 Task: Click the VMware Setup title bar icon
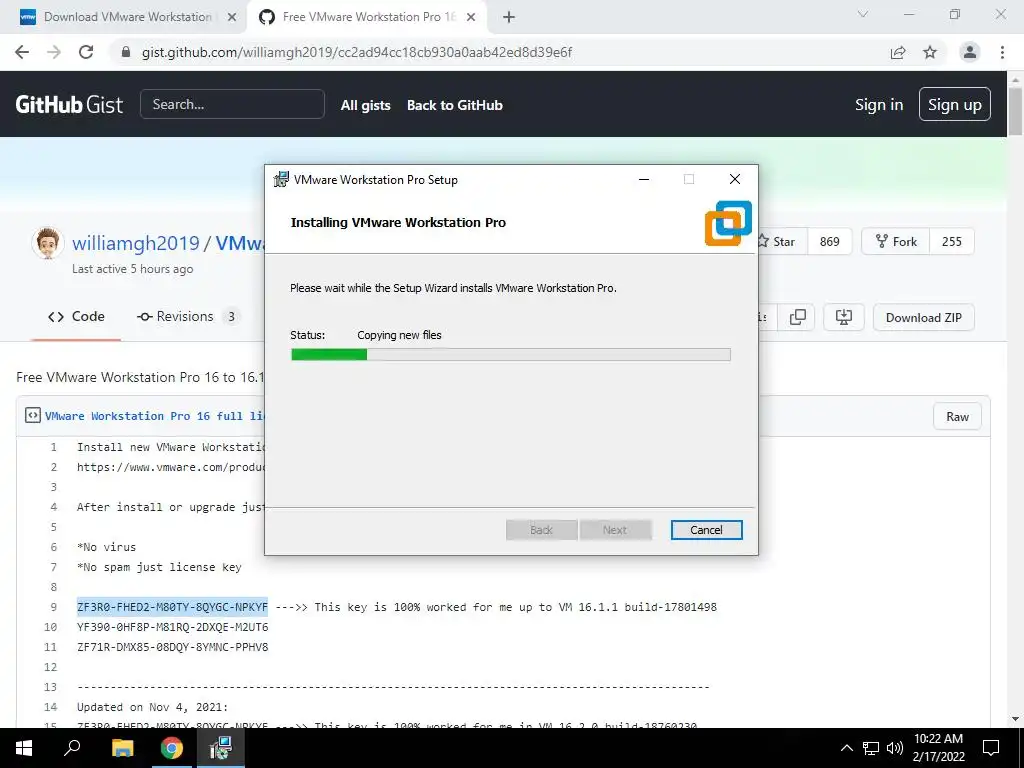281,179
